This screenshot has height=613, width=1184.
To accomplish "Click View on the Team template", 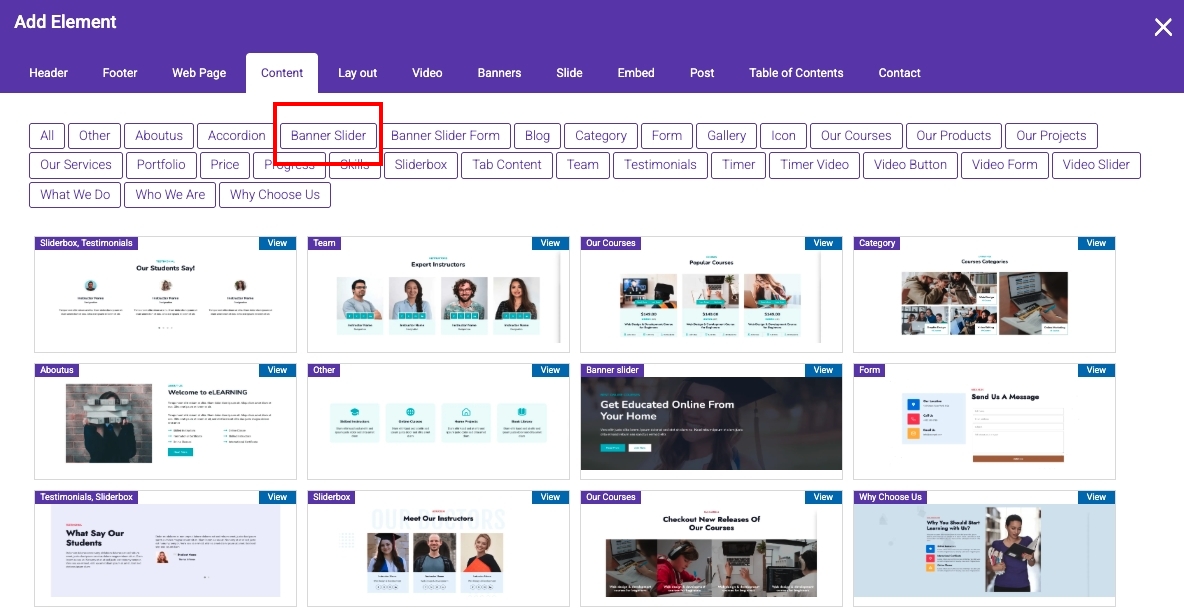I will (550, 243).
